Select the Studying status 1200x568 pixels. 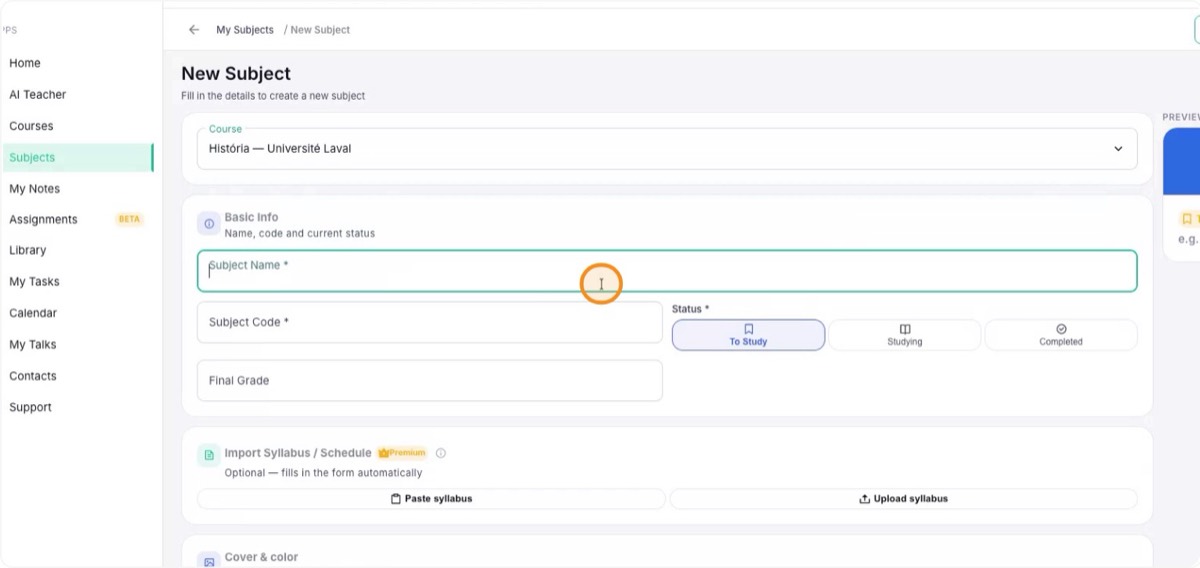tap(905, 335)
